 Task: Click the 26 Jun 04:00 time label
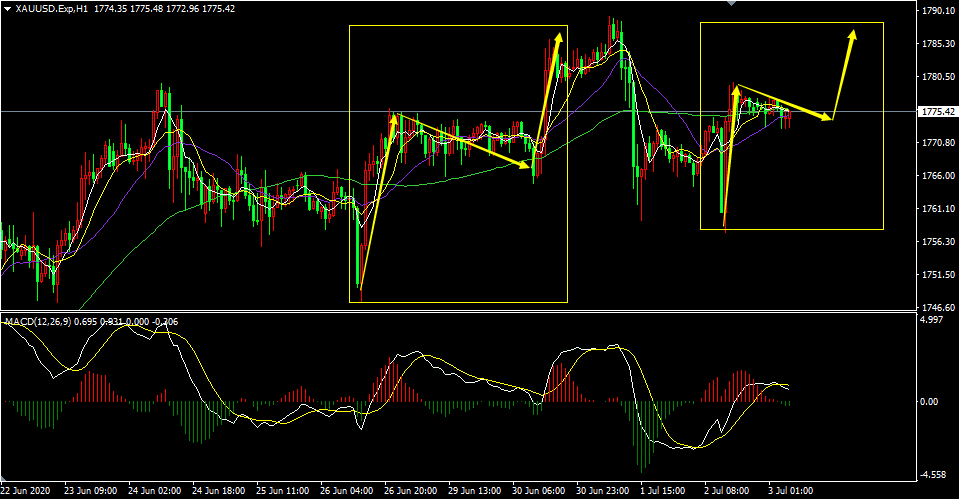(347, 490)
